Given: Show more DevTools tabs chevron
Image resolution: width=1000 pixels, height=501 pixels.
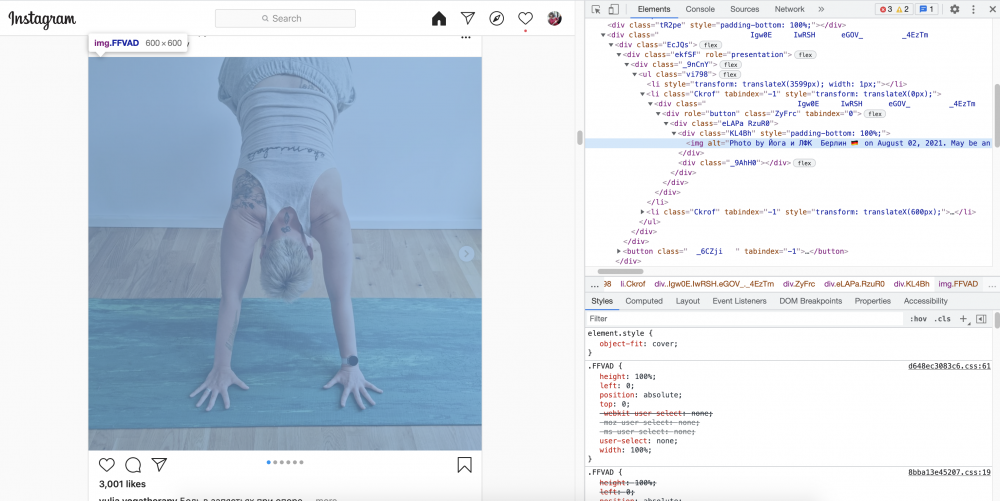Looking at the screenshot, I should coord(821,9).
